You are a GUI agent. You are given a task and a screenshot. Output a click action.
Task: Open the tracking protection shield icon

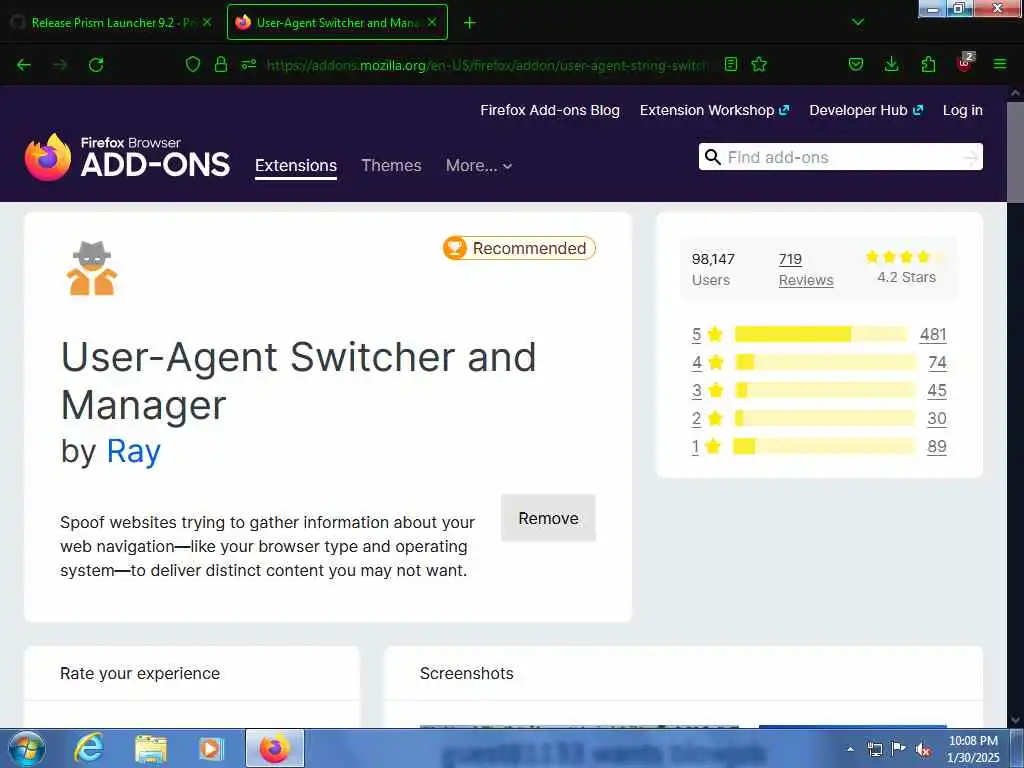[193, 64]
